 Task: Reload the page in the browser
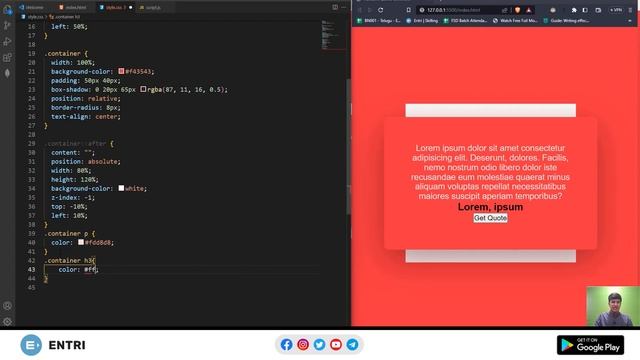point(380,10)
